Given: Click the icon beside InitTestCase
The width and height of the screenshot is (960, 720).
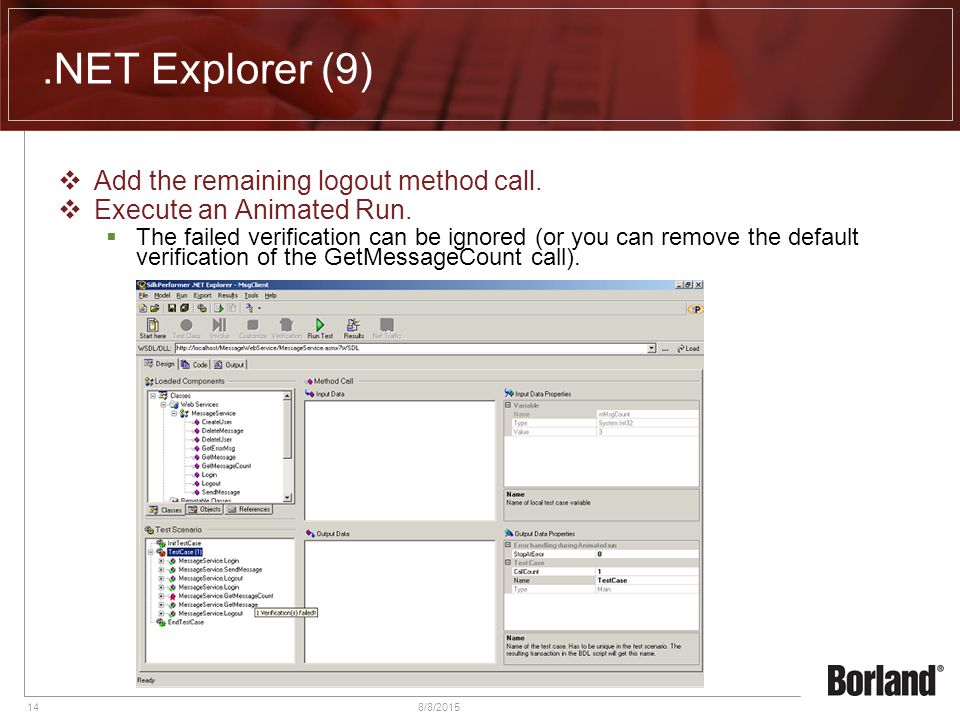Looking at the screenshot, I should coord(161,543).
